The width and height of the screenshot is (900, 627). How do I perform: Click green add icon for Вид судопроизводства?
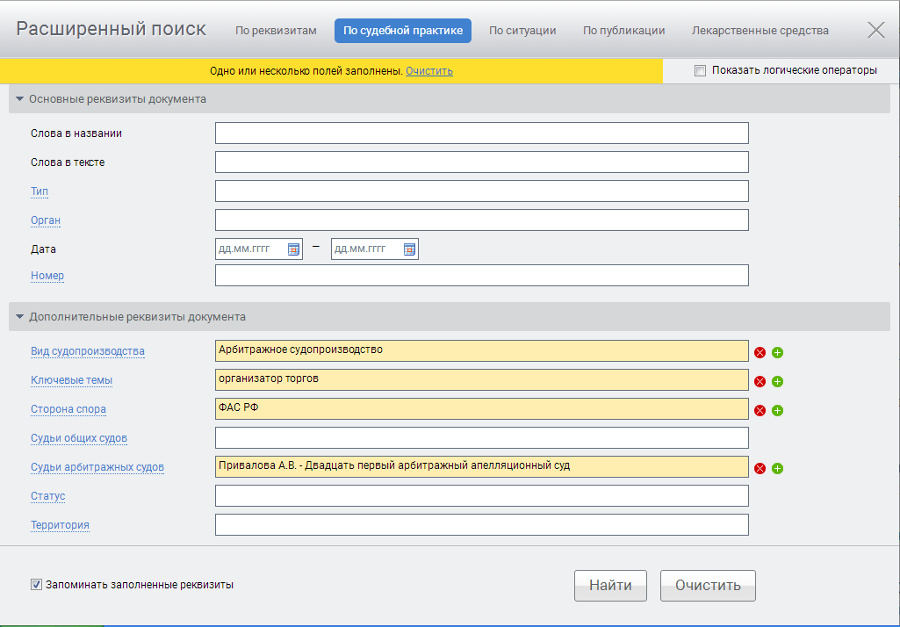click(x=777, y=352)
